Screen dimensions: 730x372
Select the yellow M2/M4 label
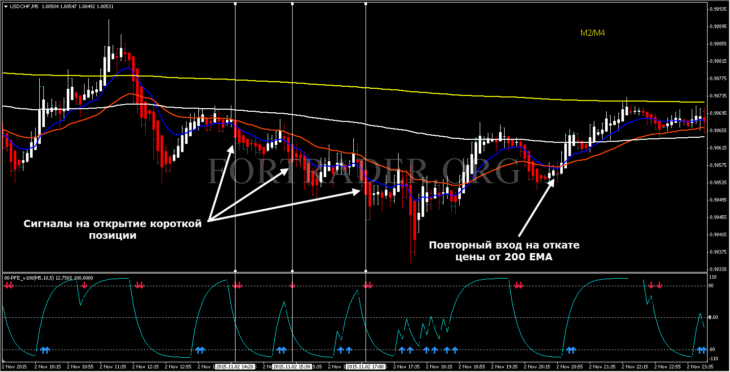(592, 33)
